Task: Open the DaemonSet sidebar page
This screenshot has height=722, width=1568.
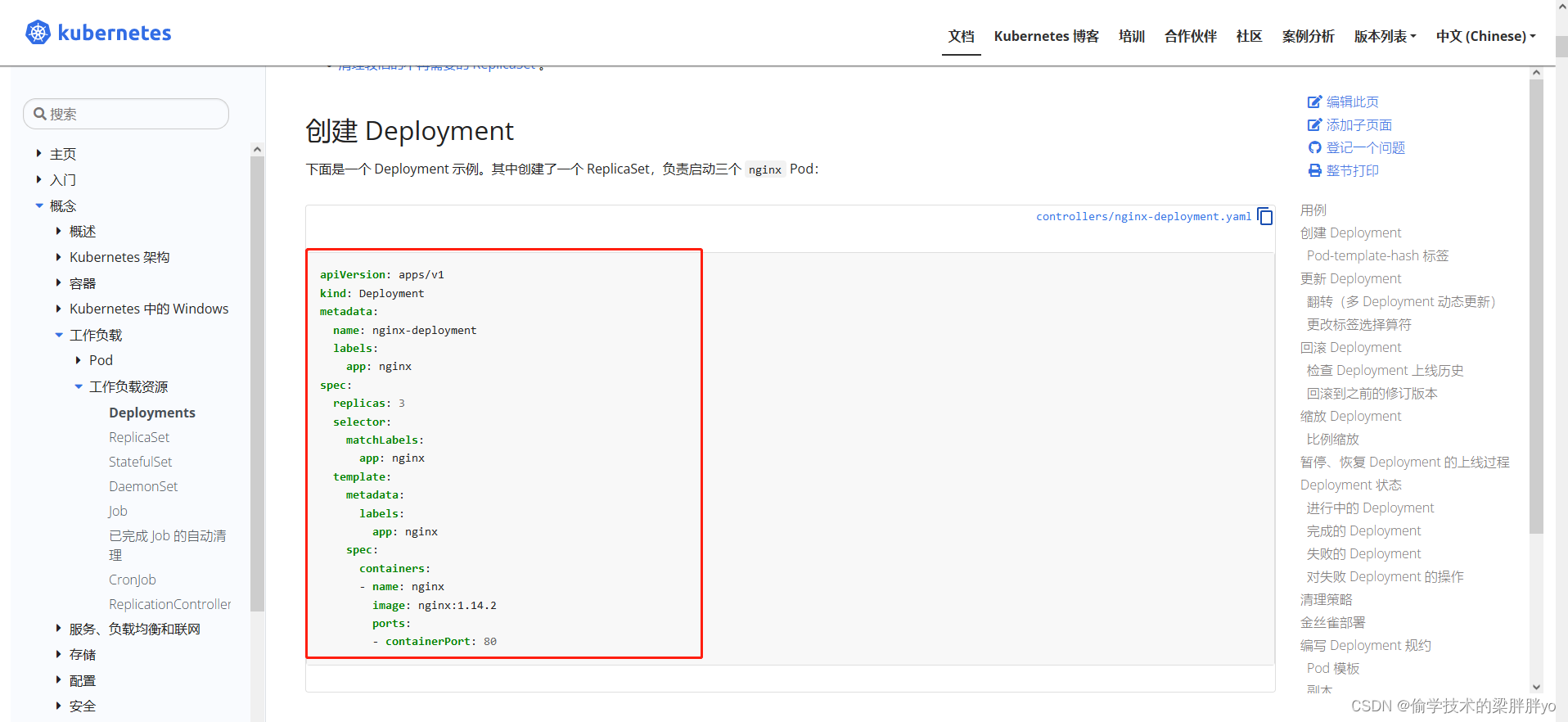Action: point(143,486)
